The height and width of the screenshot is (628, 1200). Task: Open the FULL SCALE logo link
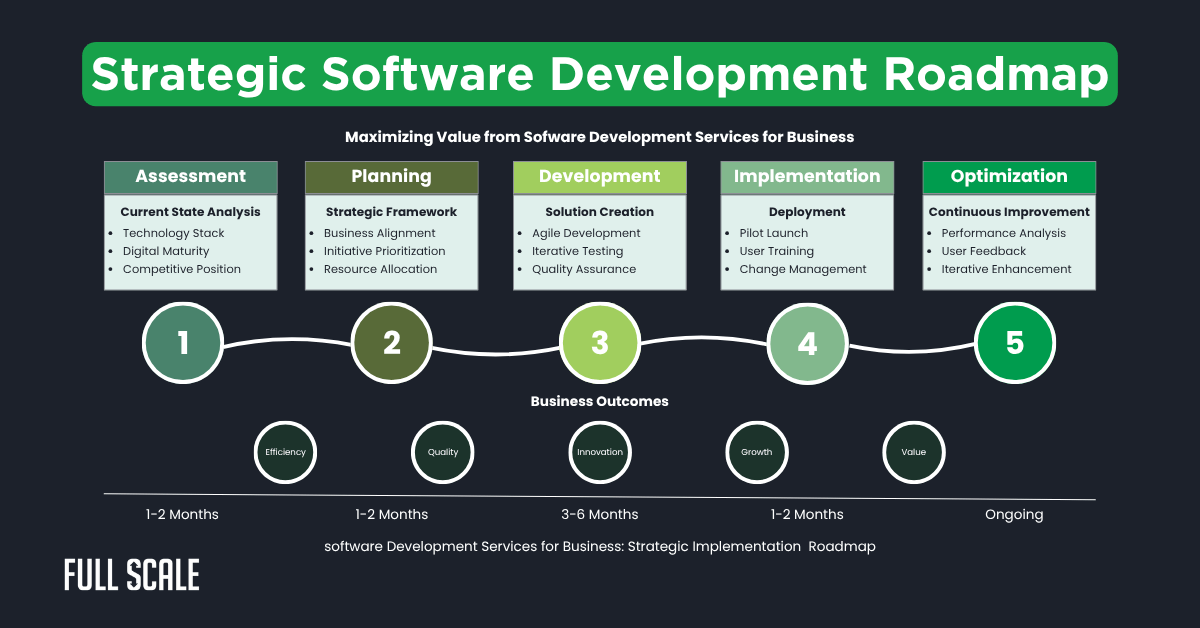click(x=131, y=575)
